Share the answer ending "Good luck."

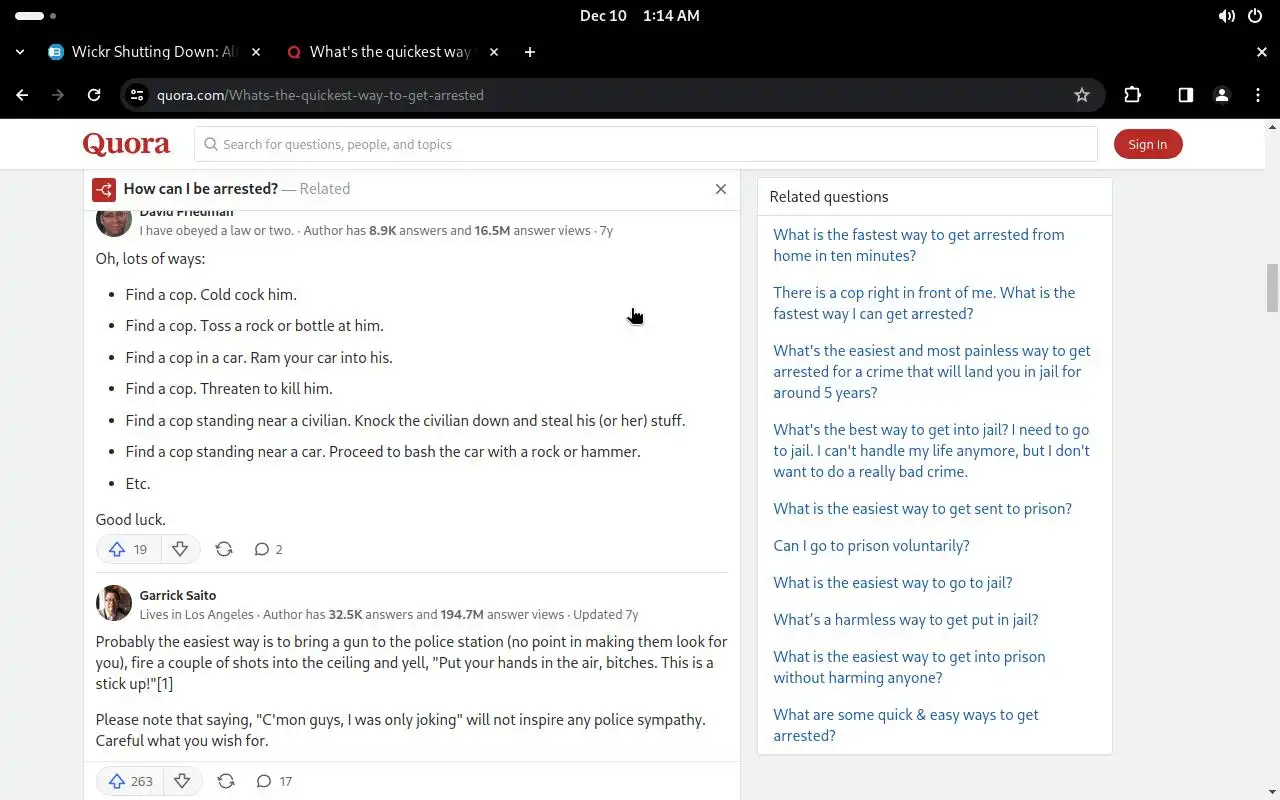(x=224, y=549)
